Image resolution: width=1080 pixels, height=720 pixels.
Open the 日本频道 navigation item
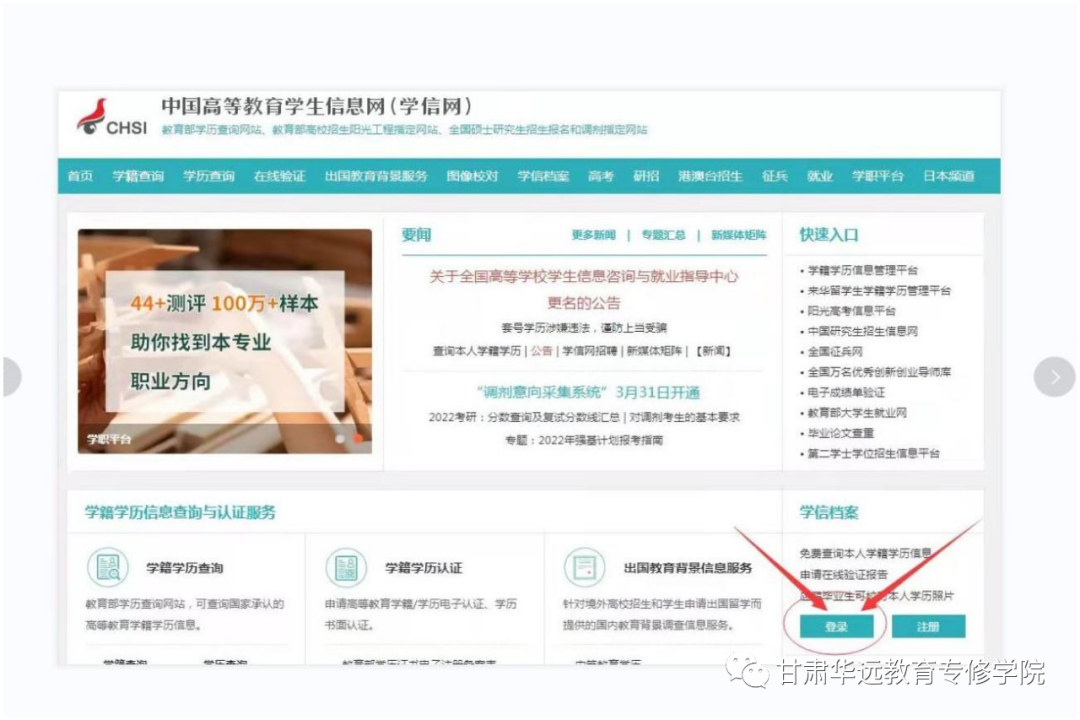tap(948, 176)
